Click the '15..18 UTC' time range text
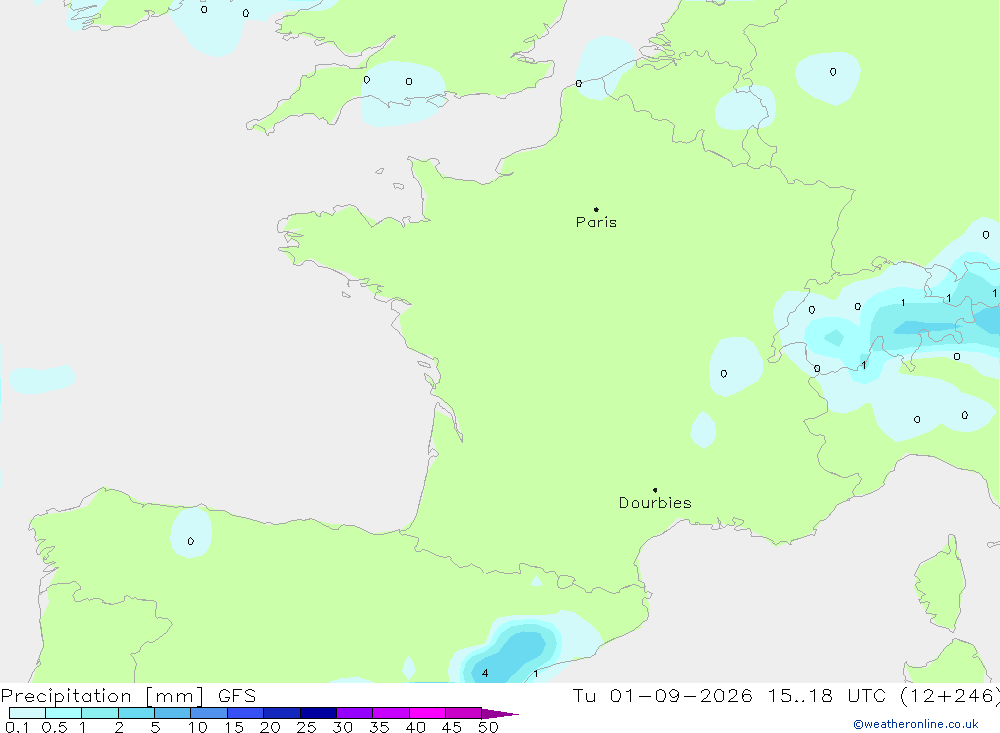This screenshot has height=733, width=1000. click(827, 695)
